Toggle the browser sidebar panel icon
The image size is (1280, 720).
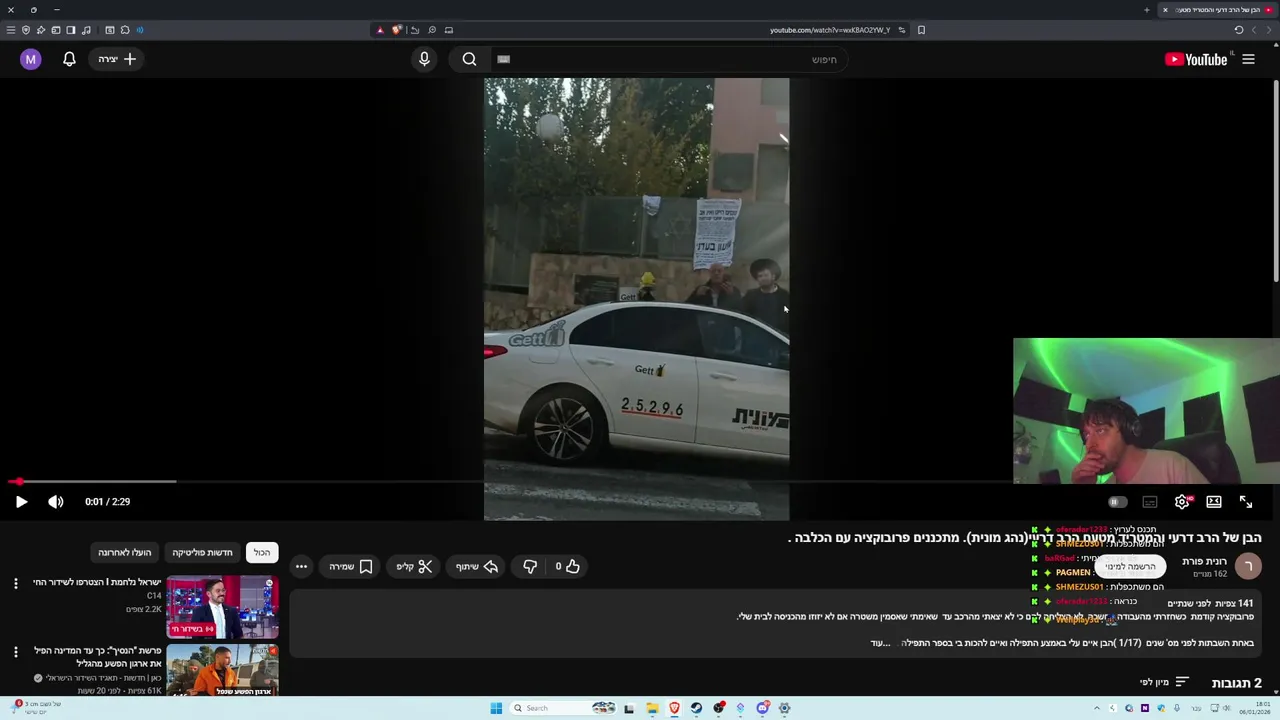pyautogui.click(x=71, y=30)
